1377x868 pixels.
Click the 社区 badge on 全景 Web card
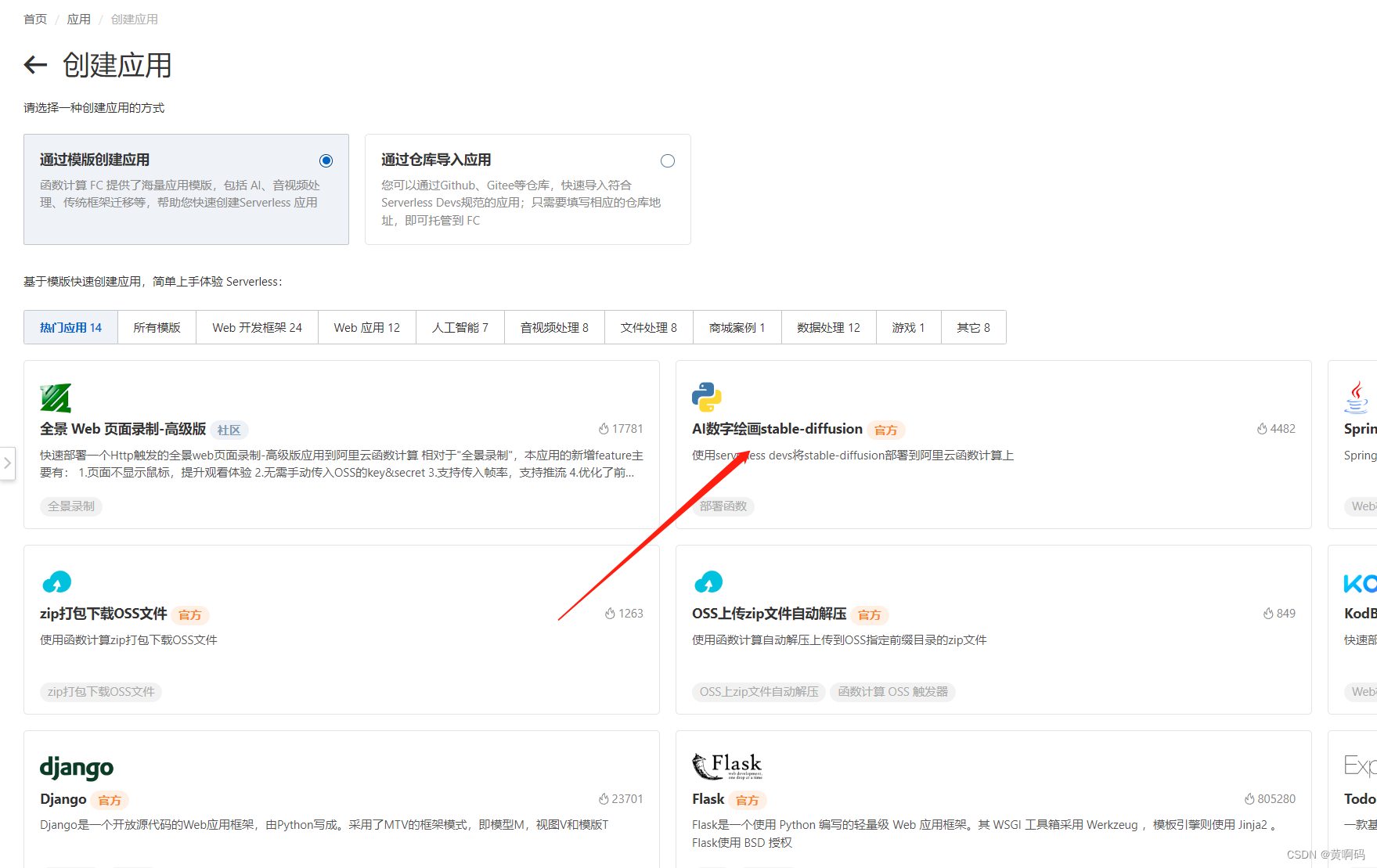[x=229, y=430]
